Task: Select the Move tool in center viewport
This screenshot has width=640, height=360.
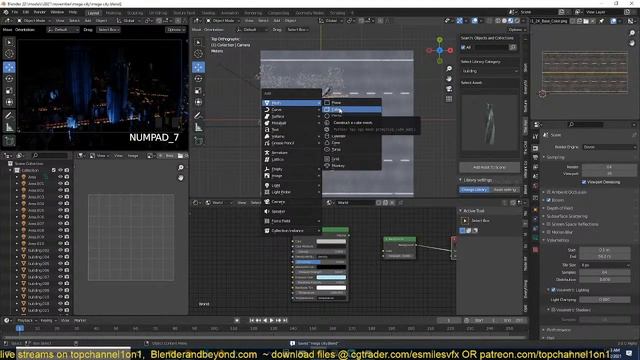Action: click(198, 67)
